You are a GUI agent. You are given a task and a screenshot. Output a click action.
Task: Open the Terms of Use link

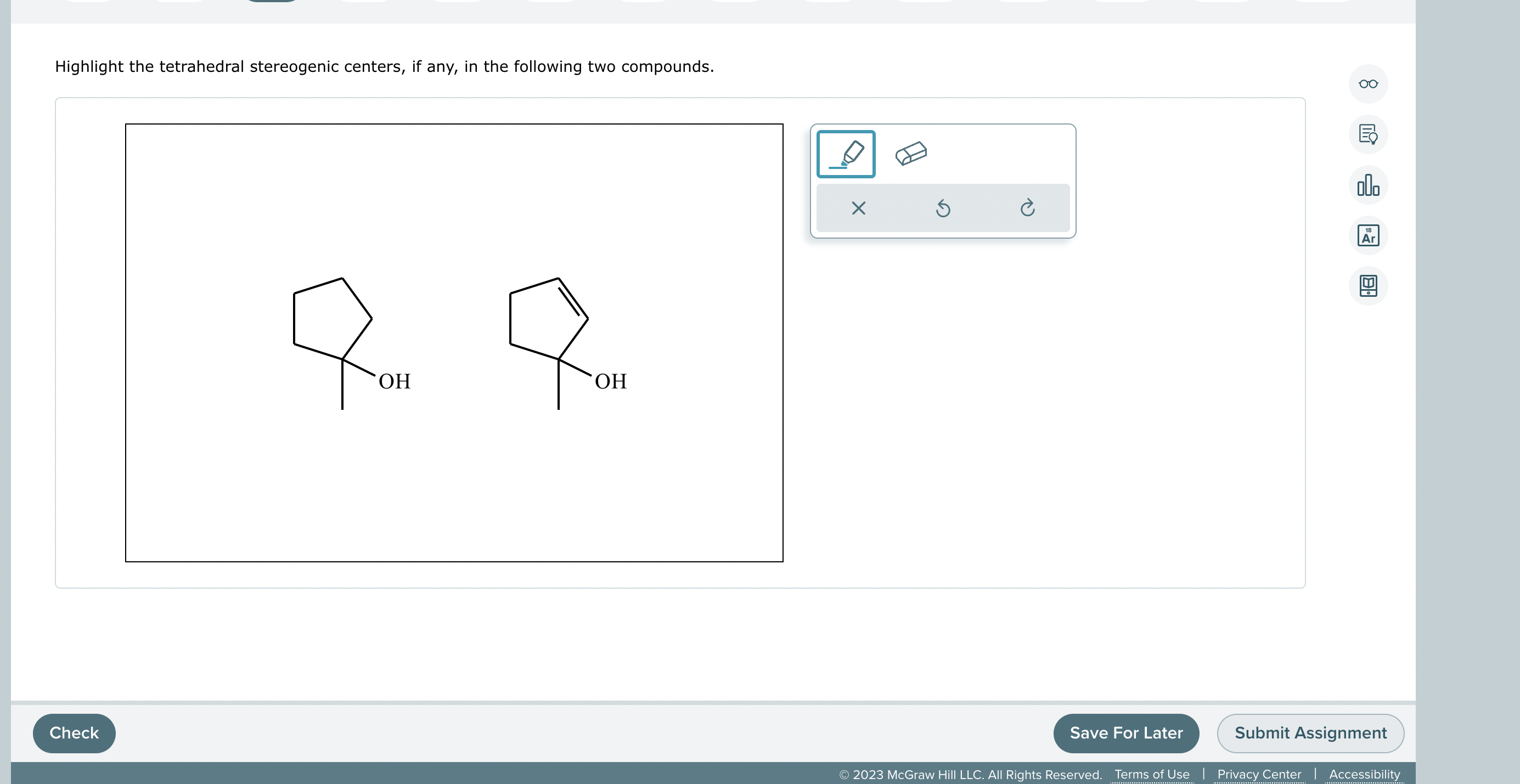coord(1151,775)
